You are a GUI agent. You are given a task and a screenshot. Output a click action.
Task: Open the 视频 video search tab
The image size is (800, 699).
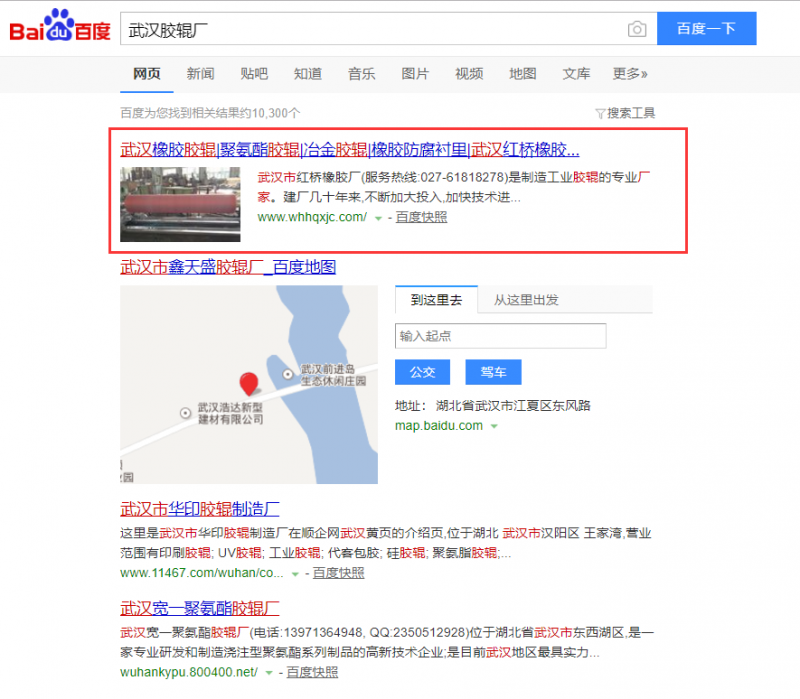click(x=468, y=74)
